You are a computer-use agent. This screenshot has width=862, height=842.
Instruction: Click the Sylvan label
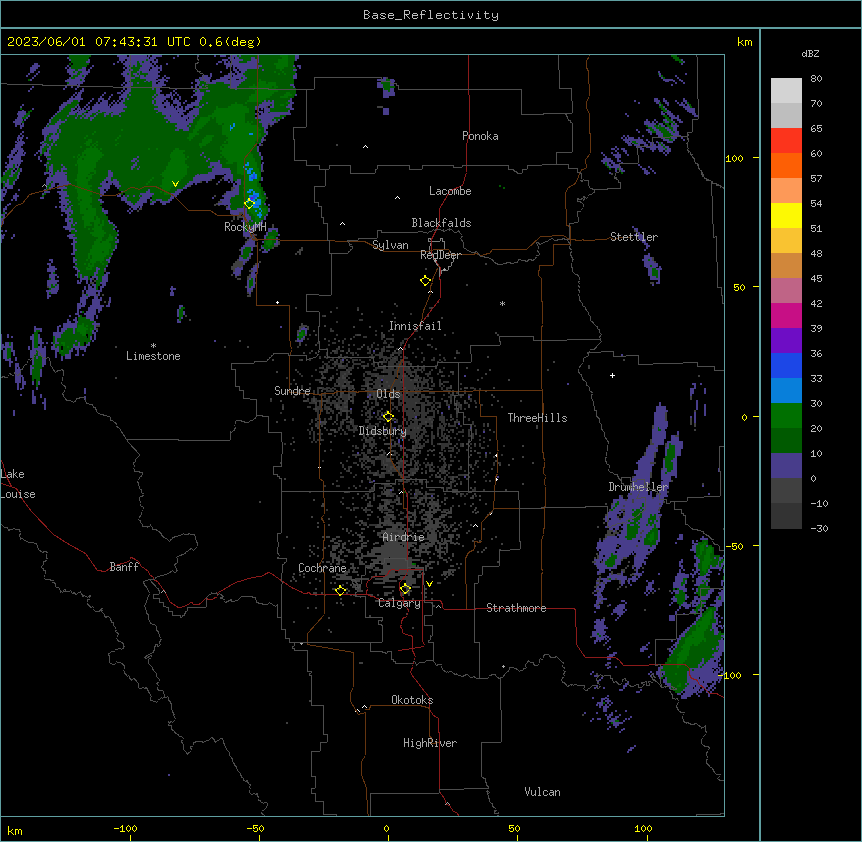point(390,245)
